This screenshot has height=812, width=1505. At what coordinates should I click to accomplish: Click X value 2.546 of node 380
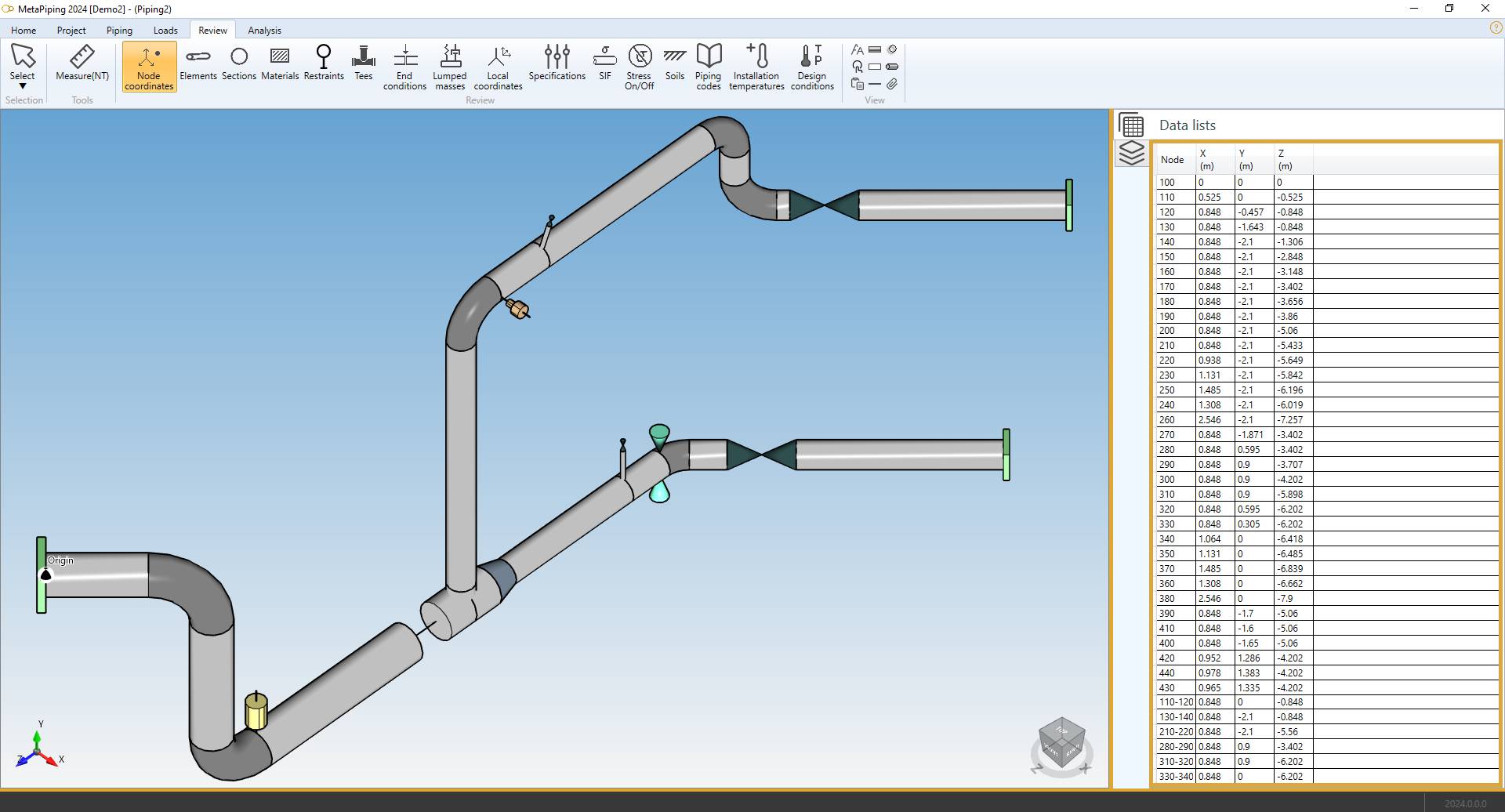tap(1215, 599)
